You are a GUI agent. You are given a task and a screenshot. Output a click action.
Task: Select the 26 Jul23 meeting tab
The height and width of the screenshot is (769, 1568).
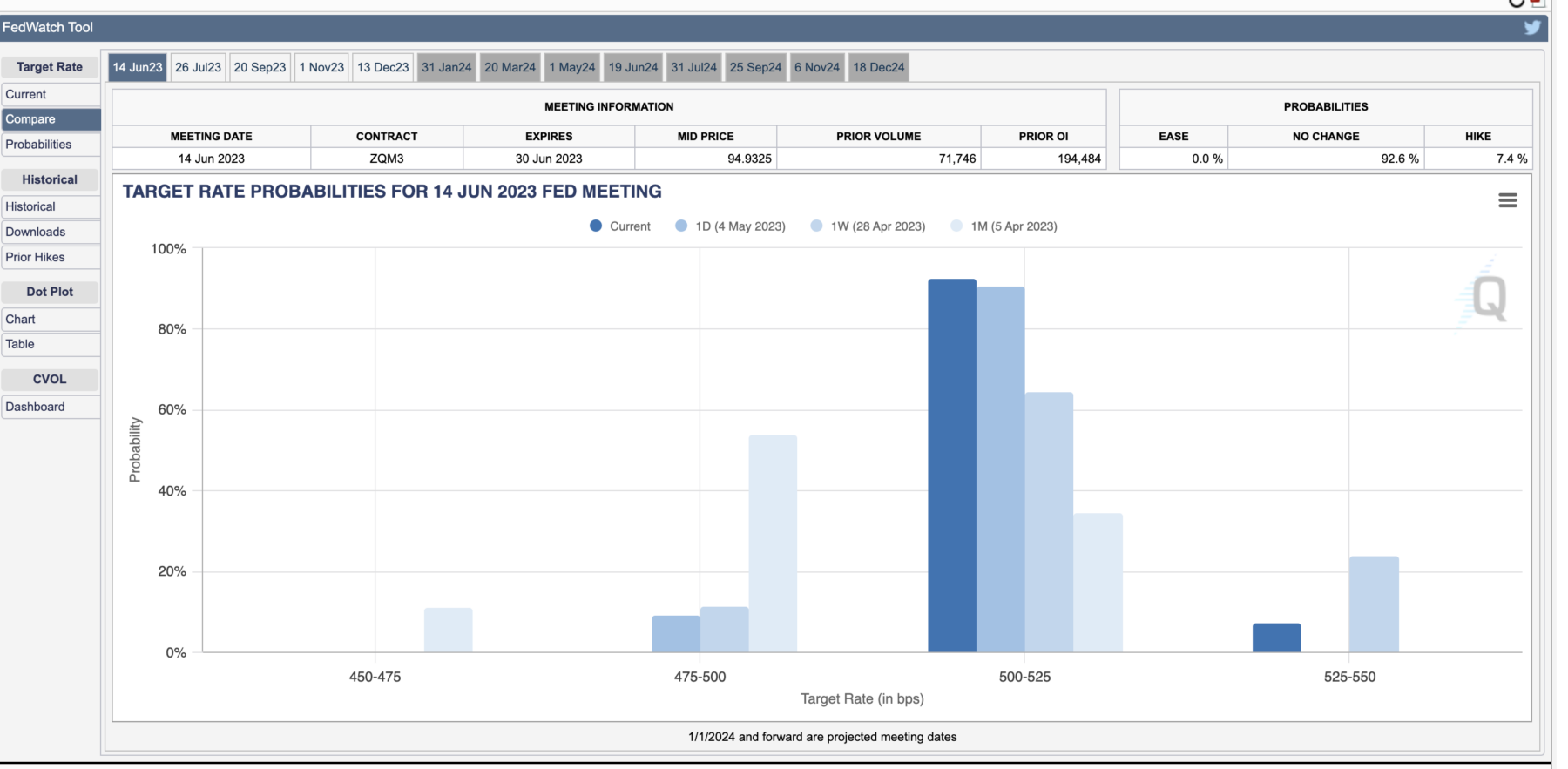(198, 67)
